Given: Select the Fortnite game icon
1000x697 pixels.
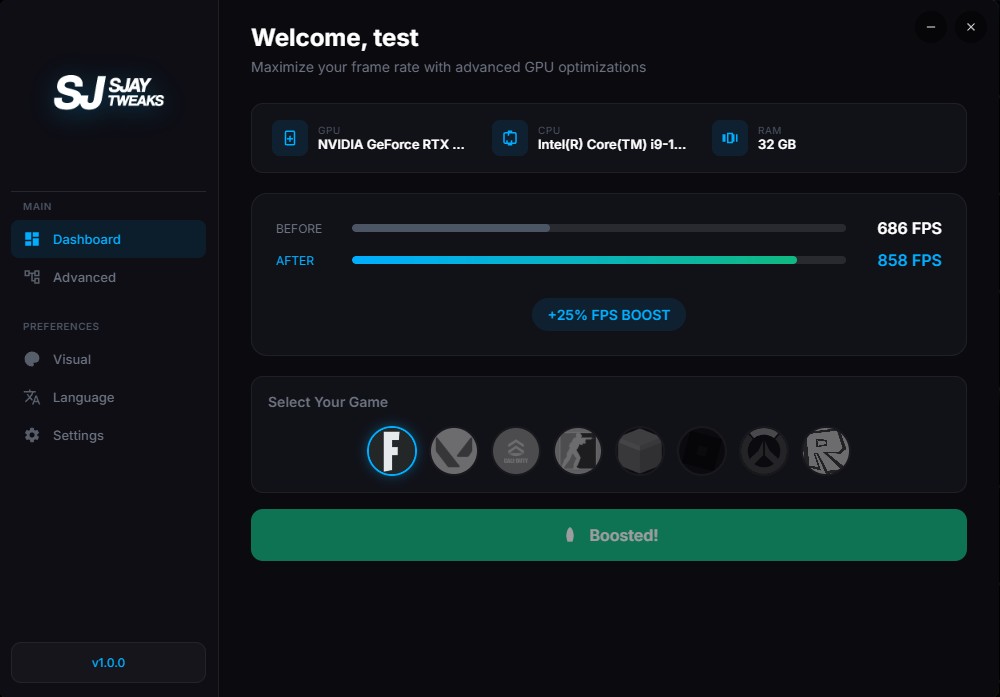Looking at the screenshot, I should coord(392,451).
